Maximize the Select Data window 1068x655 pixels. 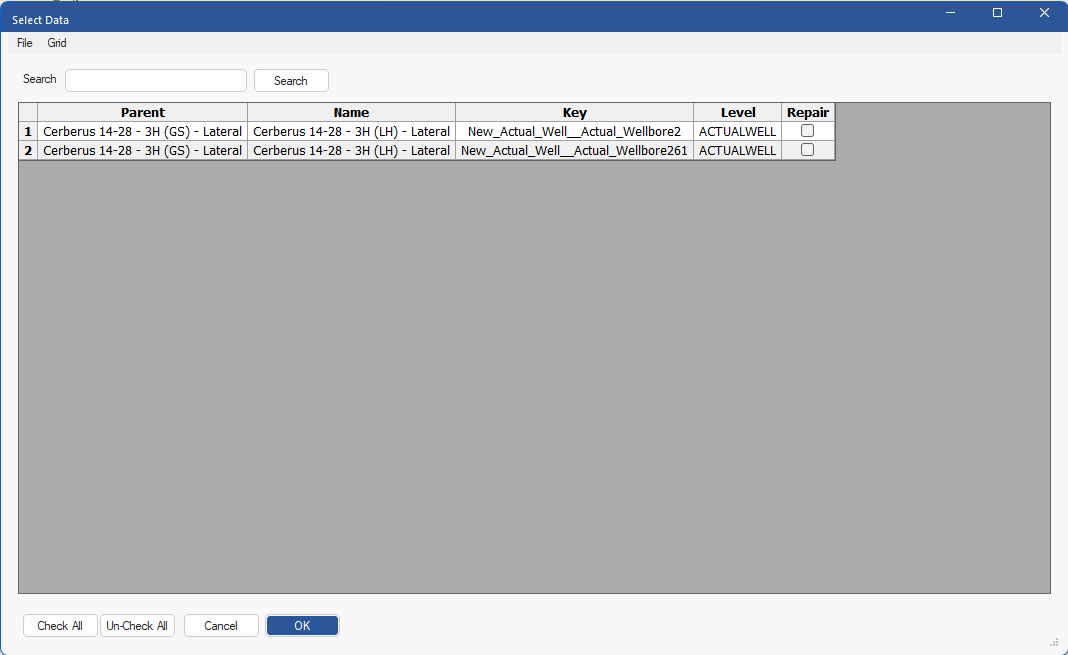(997, 13)
